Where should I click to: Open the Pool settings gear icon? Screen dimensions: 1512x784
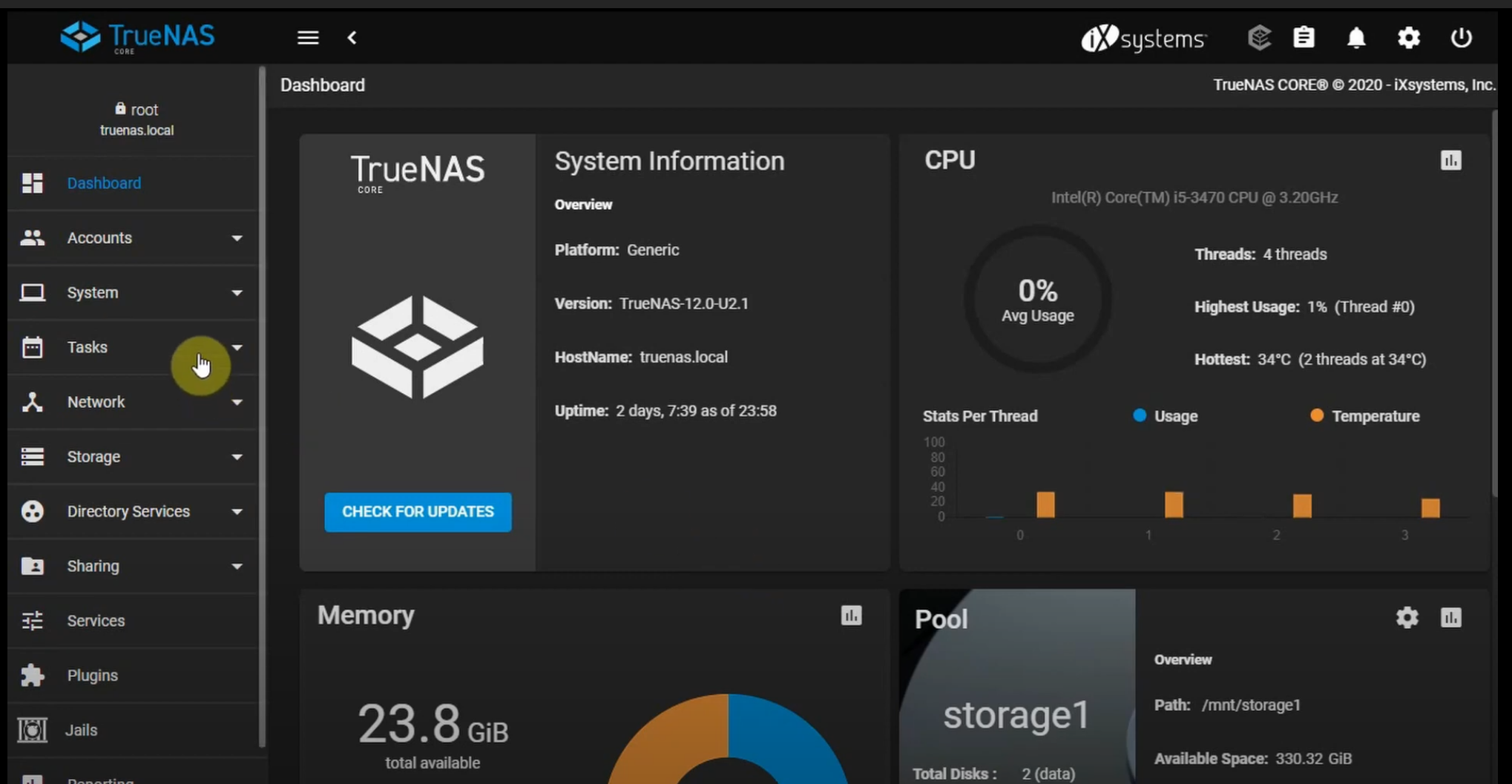pyautogui.click(x=1406, y=617)
